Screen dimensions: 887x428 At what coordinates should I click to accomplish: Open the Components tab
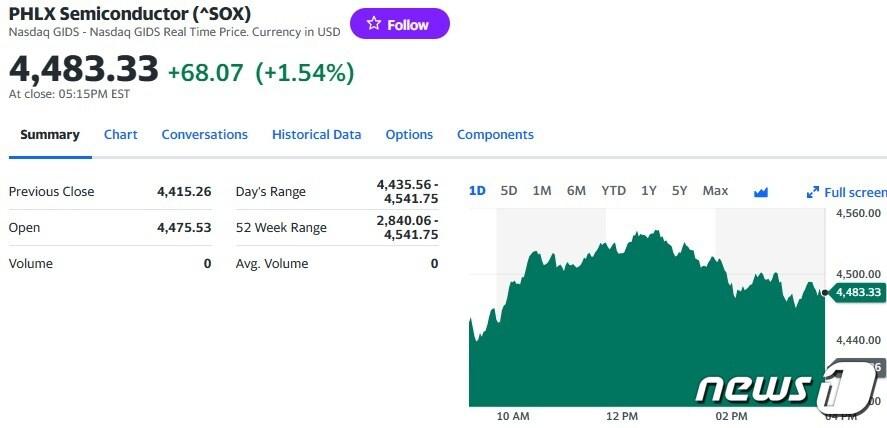[x=495, y=135]
